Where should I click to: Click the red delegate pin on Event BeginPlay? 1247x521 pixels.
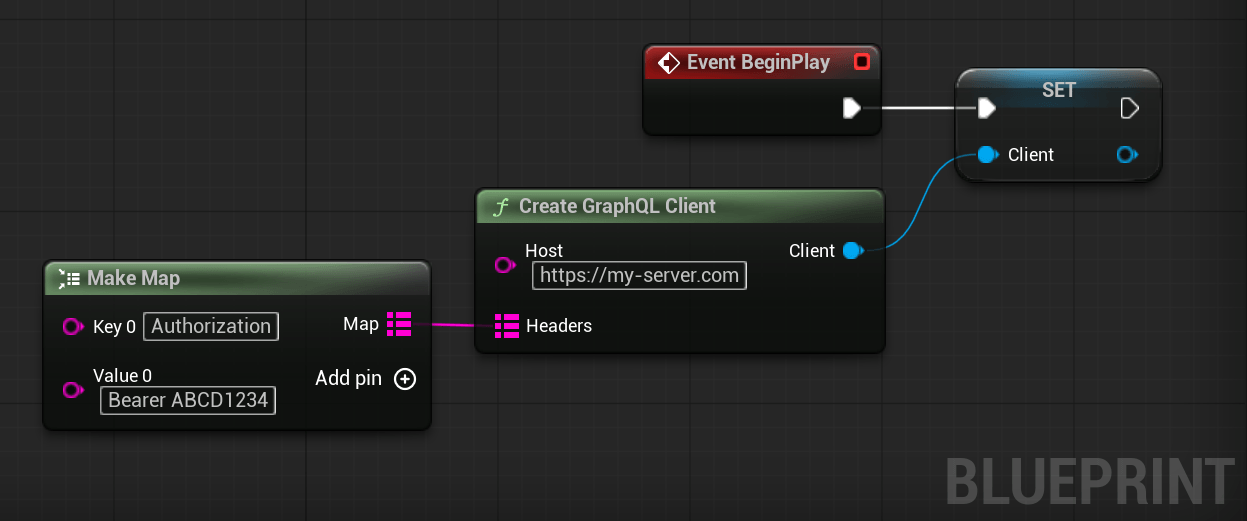(x=862, y=63)
